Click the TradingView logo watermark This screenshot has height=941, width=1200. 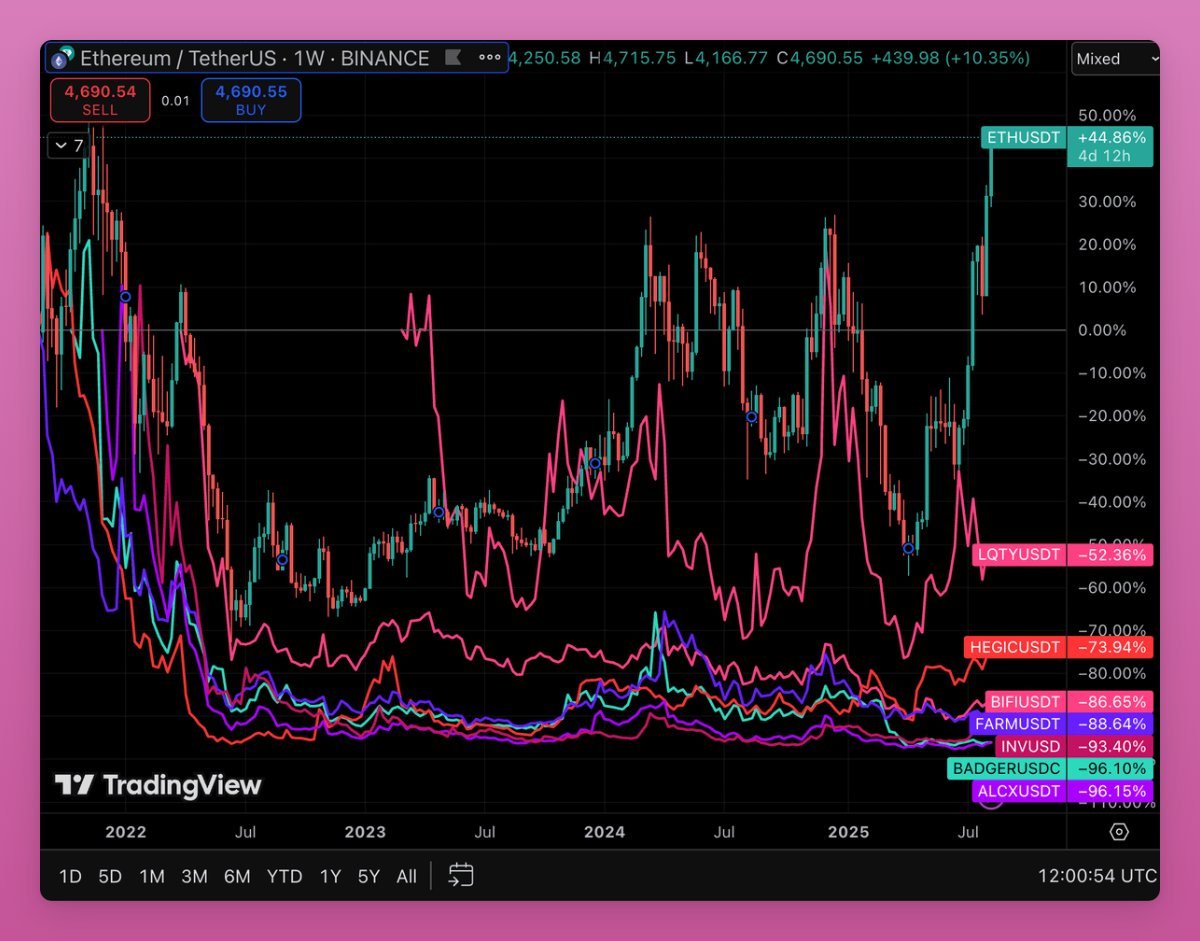(158, 785)
